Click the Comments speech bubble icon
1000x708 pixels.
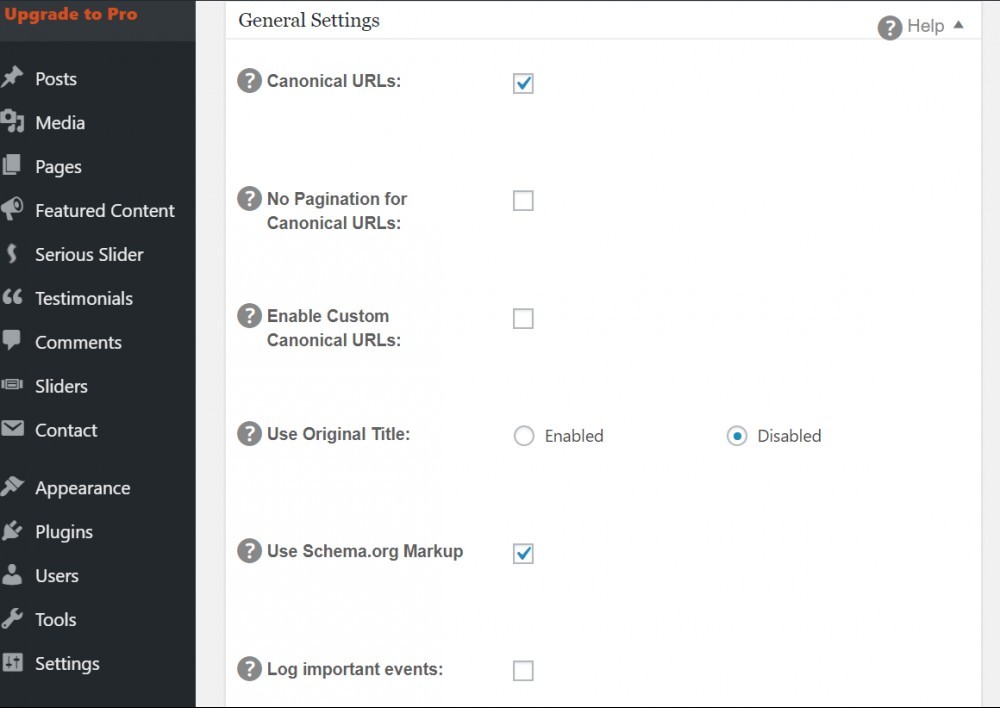(11, 341)
